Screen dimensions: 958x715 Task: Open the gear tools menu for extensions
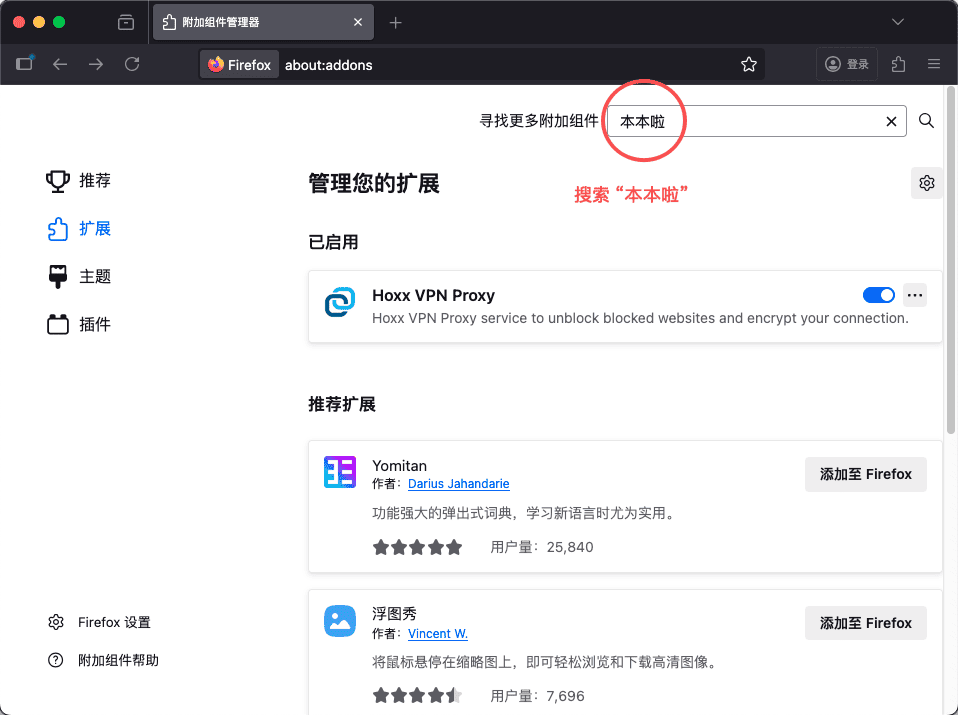pos(926,183)
